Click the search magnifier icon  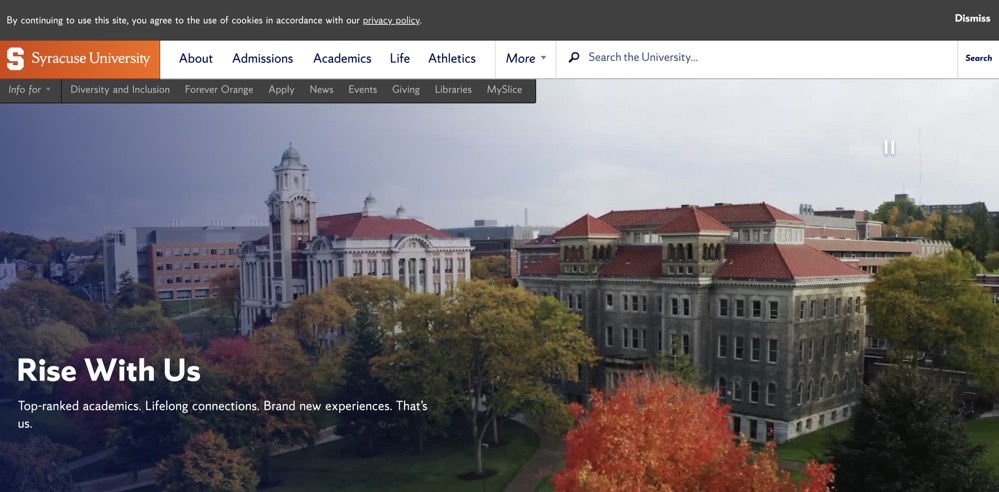(x=574, y=57)
